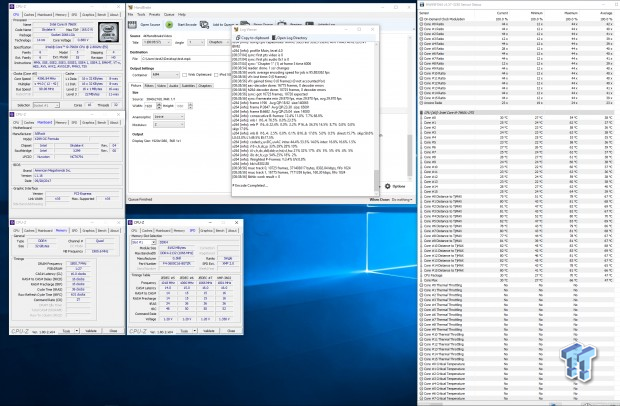620x406 pixels.
Task: Open the Modulus dropdown on the Picture tab
Action: pos(168,125)
